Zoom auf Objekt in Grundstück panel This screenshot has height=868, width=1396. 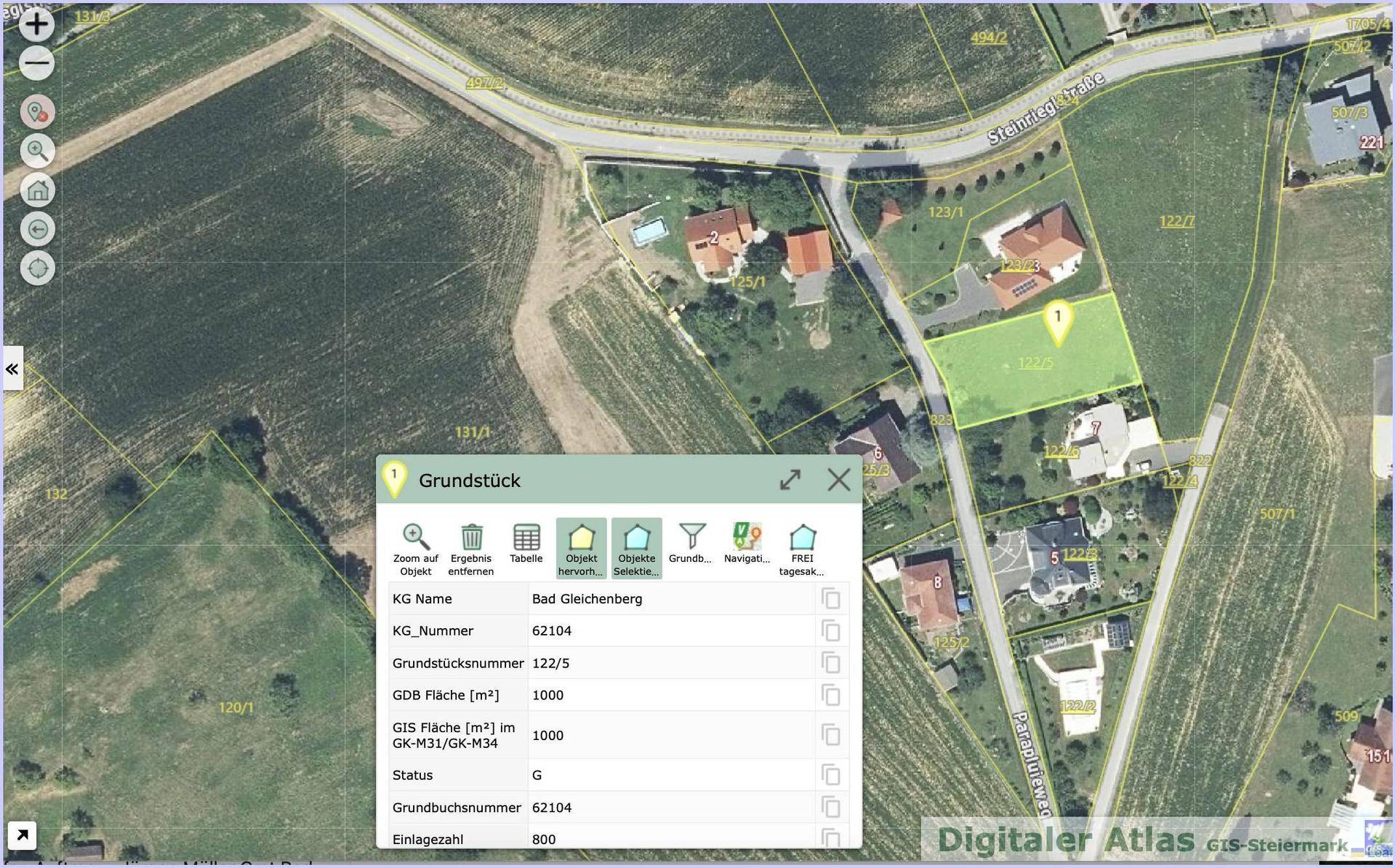(x=416, y=549)
